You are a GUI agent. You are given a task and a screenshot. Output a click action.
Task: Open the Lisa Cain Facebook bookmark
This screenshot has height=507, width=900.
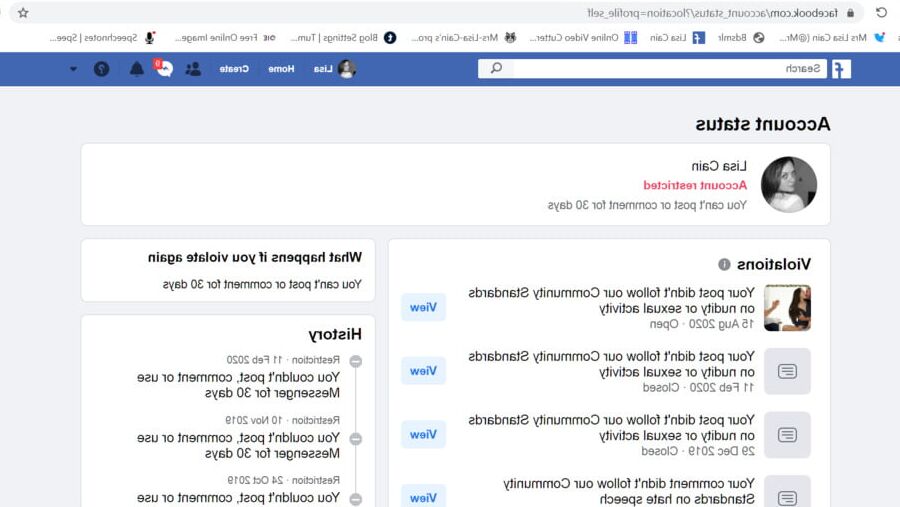click(677, 38)
